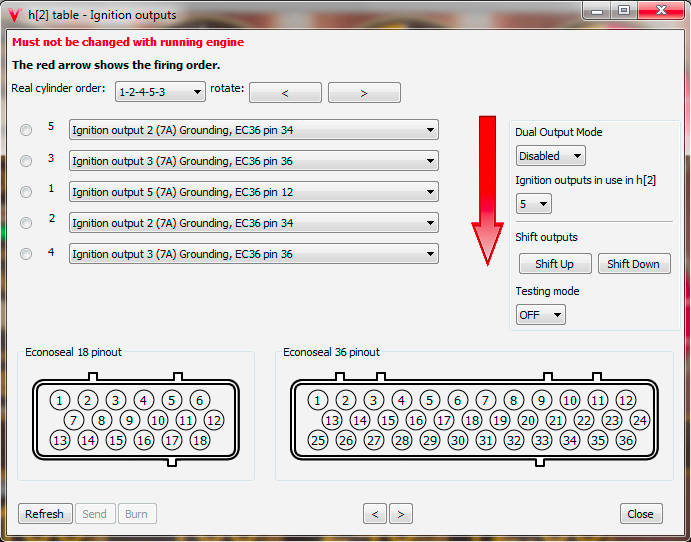
Task: Click the rotate left '<' button
Action: pyautogui.click(x=285, y=93)
